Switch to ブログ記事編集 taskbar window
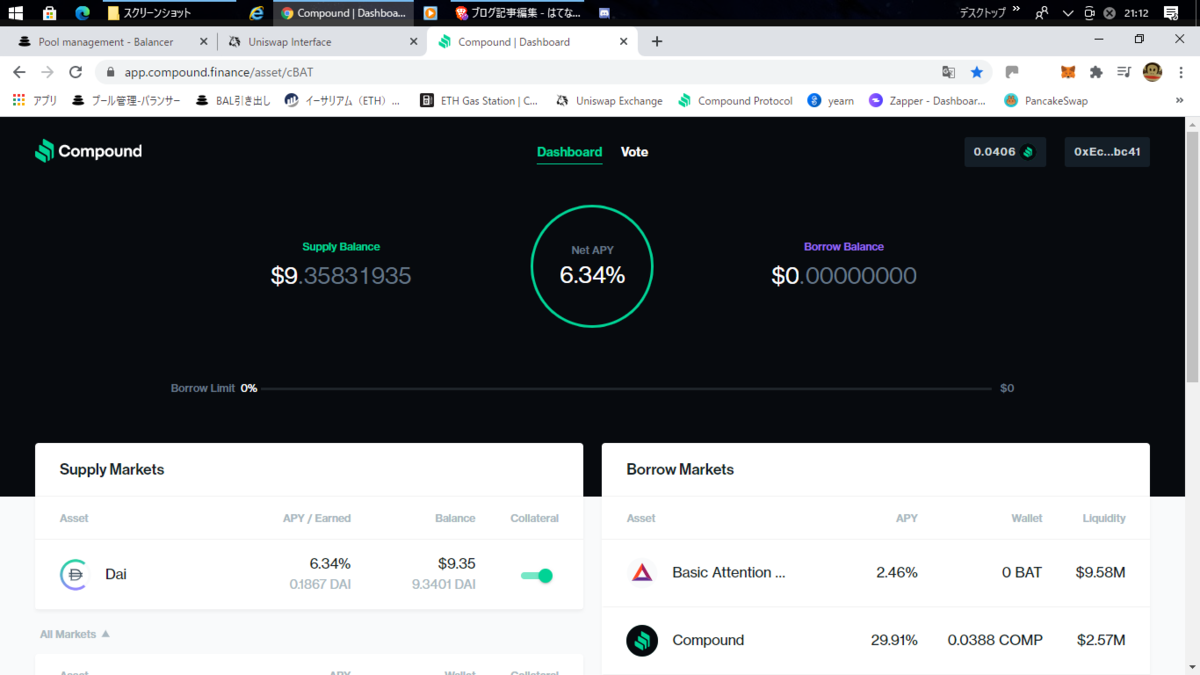Screen dimensions: 1200x675 [518, 13]
